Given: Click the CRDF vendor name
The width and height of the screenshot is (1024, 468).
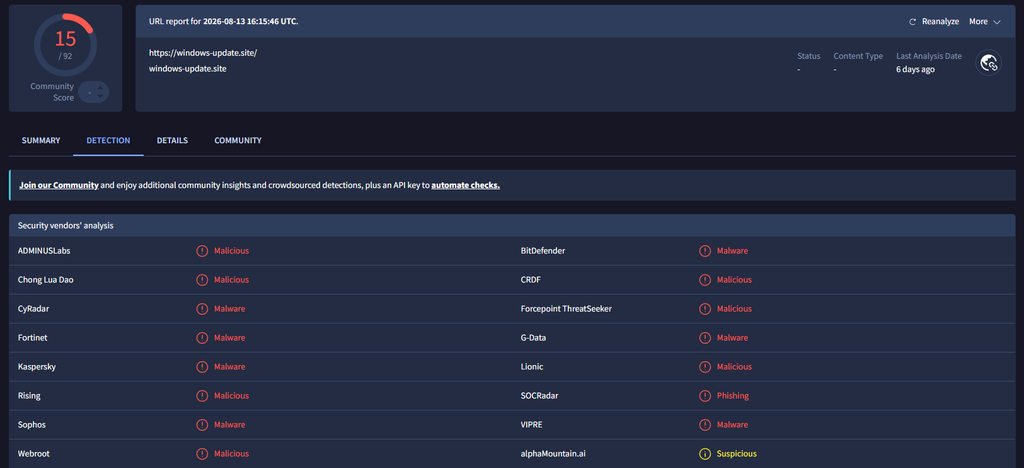Looking at the screenshot, I should [x=531, y=279].
